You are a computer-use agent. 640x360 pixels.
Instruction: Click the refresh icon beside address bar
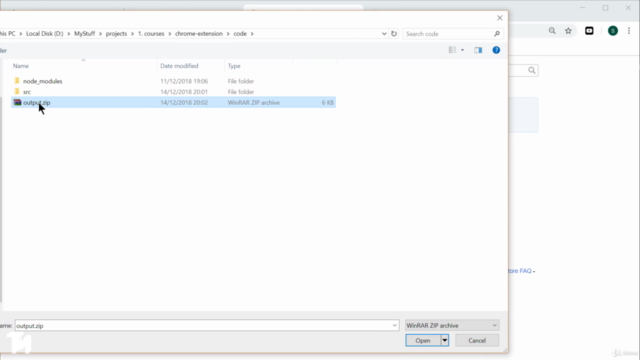394,34
